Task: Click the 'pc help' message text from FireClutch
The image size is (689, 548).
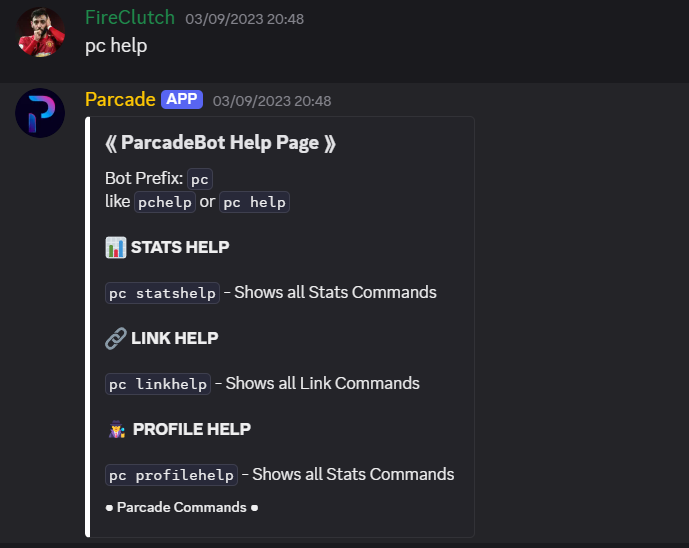Action: 116,46
